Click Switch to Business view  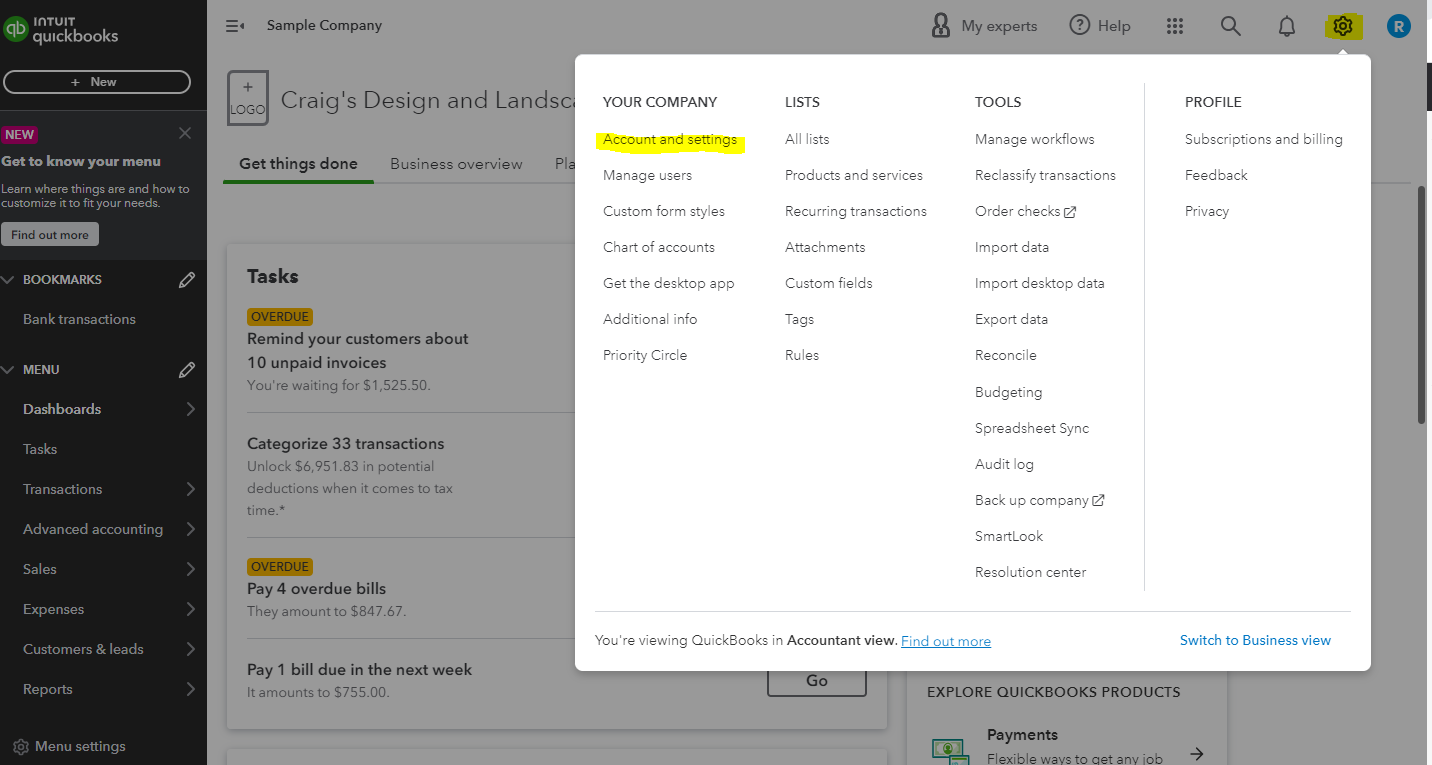1255,640
